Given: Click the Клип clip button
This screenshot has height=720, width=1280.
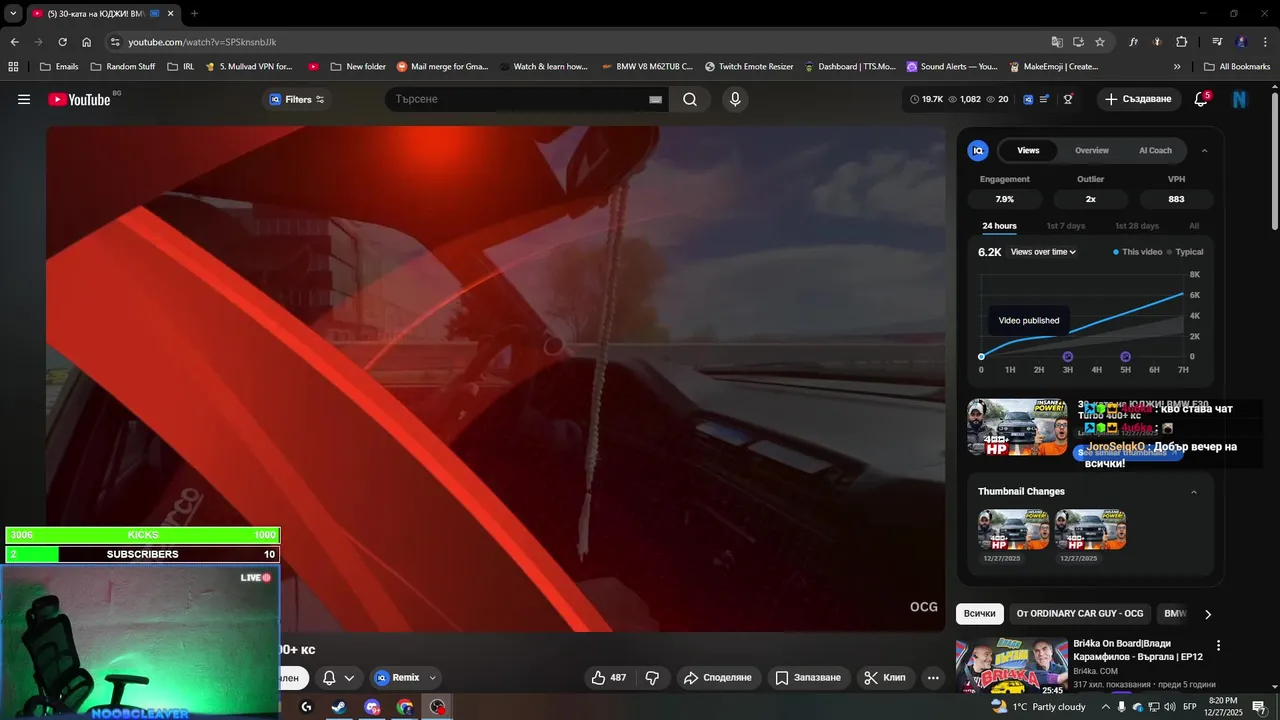Looking at the screenshot, I should pos(884,677).
